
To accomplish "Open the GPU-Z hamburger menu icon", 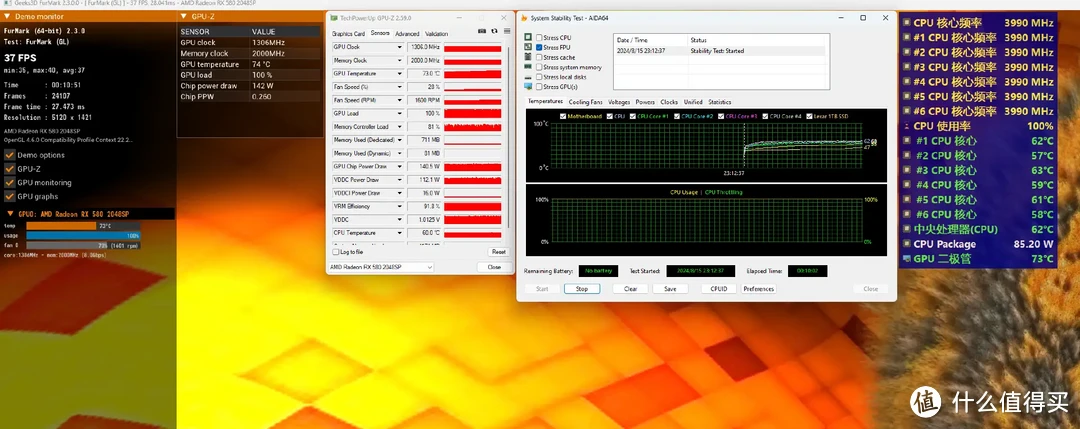I will coord(507,31).
